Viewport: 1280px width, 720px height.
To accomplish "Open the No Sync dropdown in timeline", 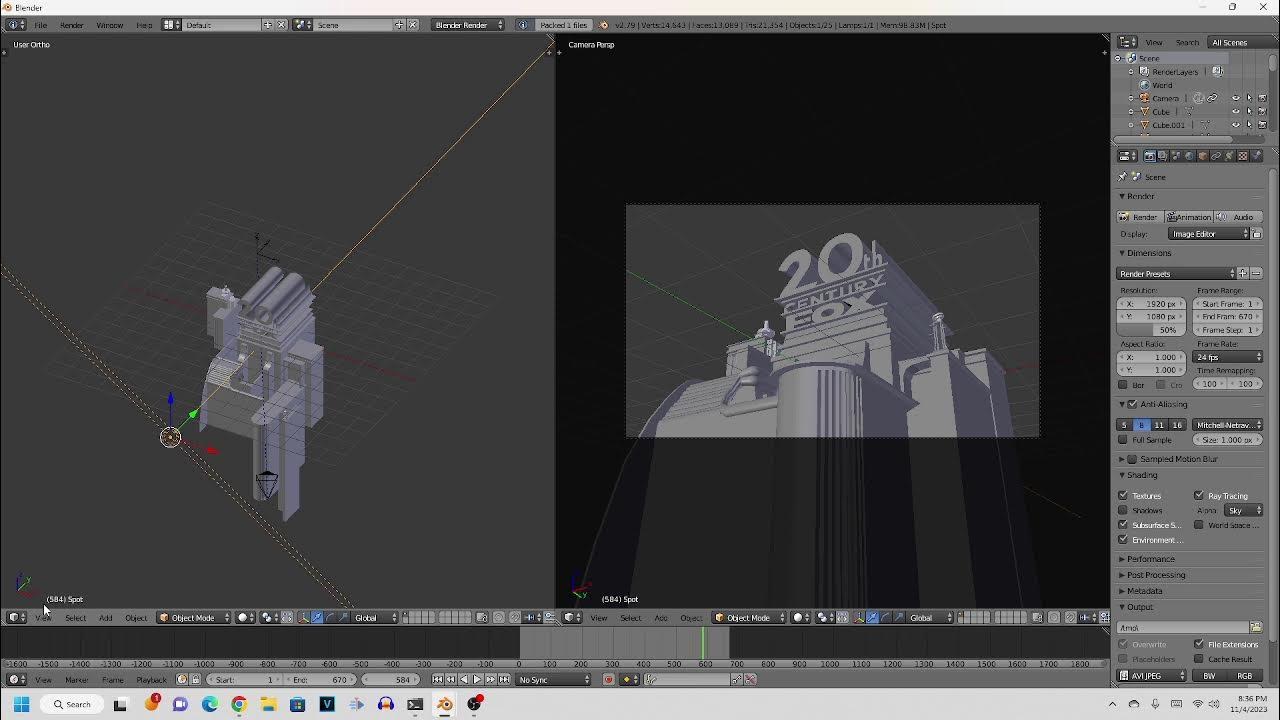I will (553, 680).
